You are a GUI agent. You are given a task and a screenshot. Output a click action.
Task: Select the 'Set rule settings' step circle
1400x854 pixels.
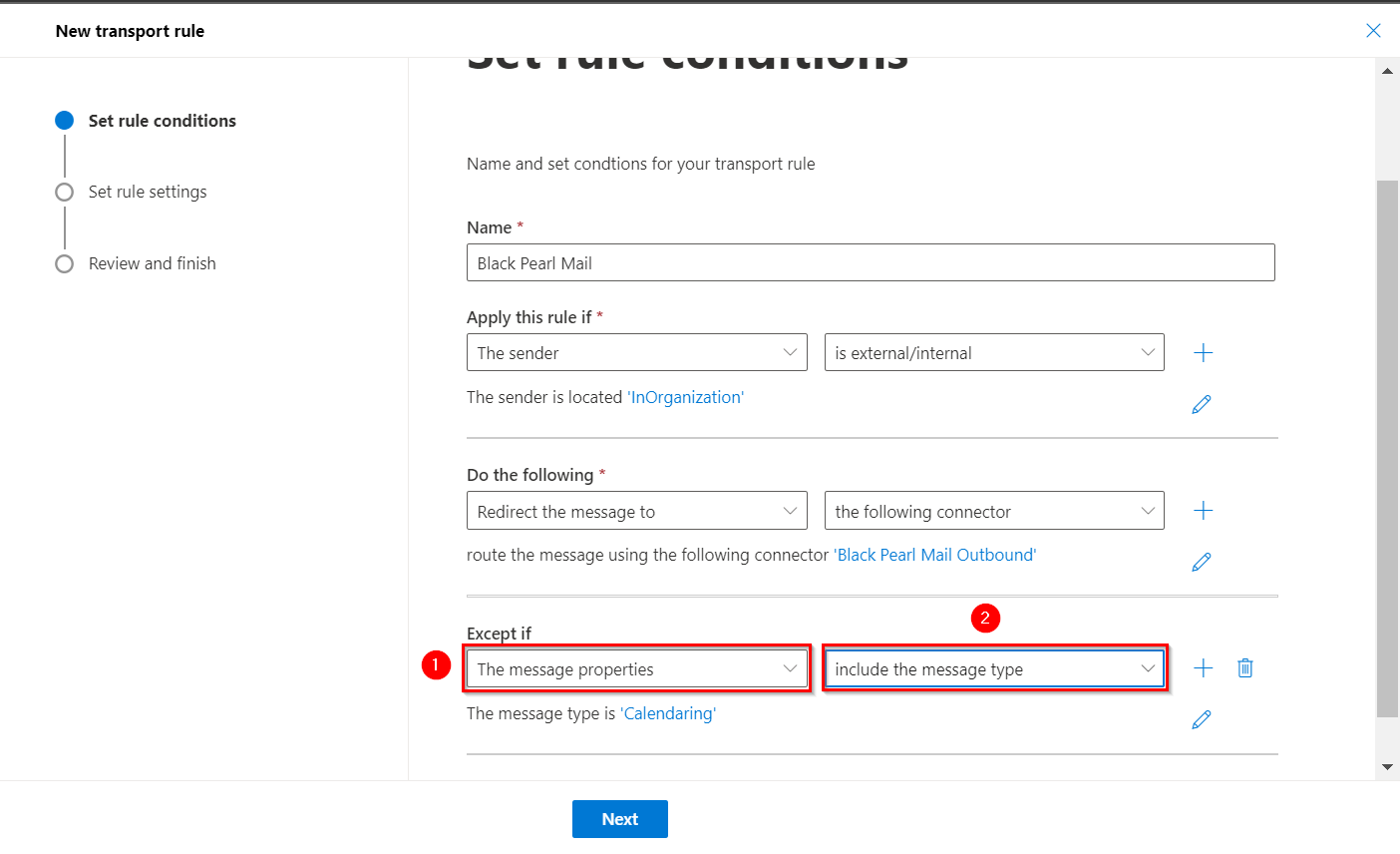pos(65,192)
